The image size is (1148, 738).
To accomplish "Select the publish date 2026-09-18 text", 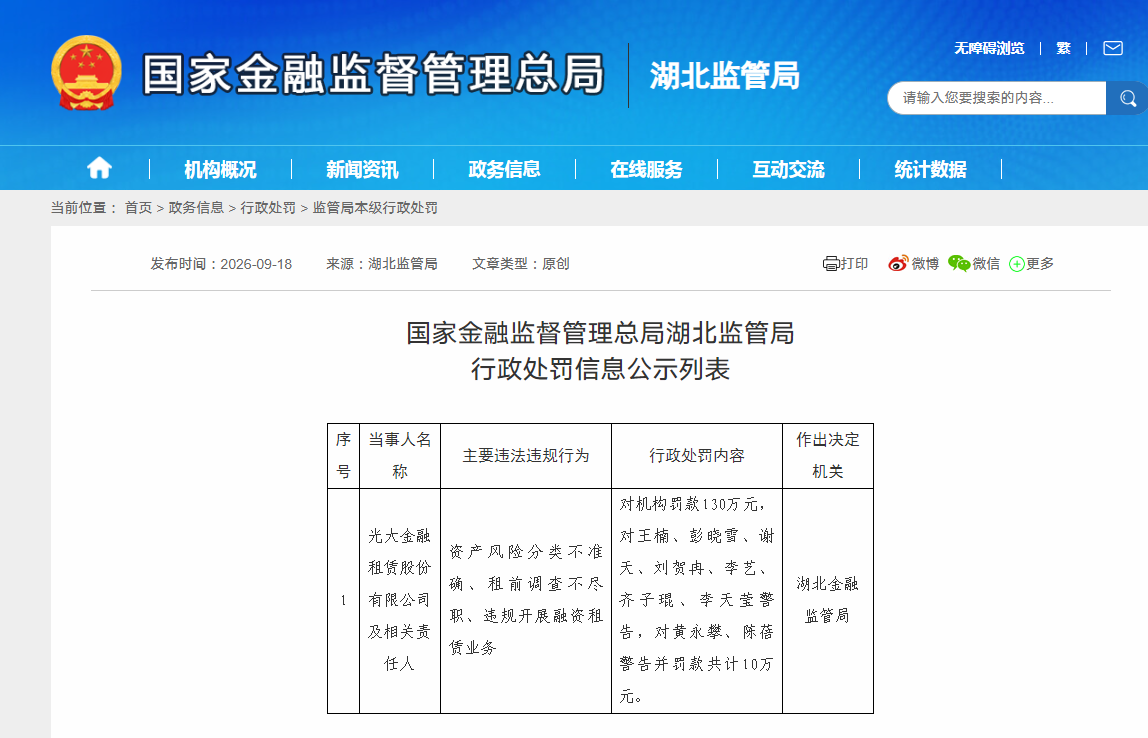I will coord(256,264).
